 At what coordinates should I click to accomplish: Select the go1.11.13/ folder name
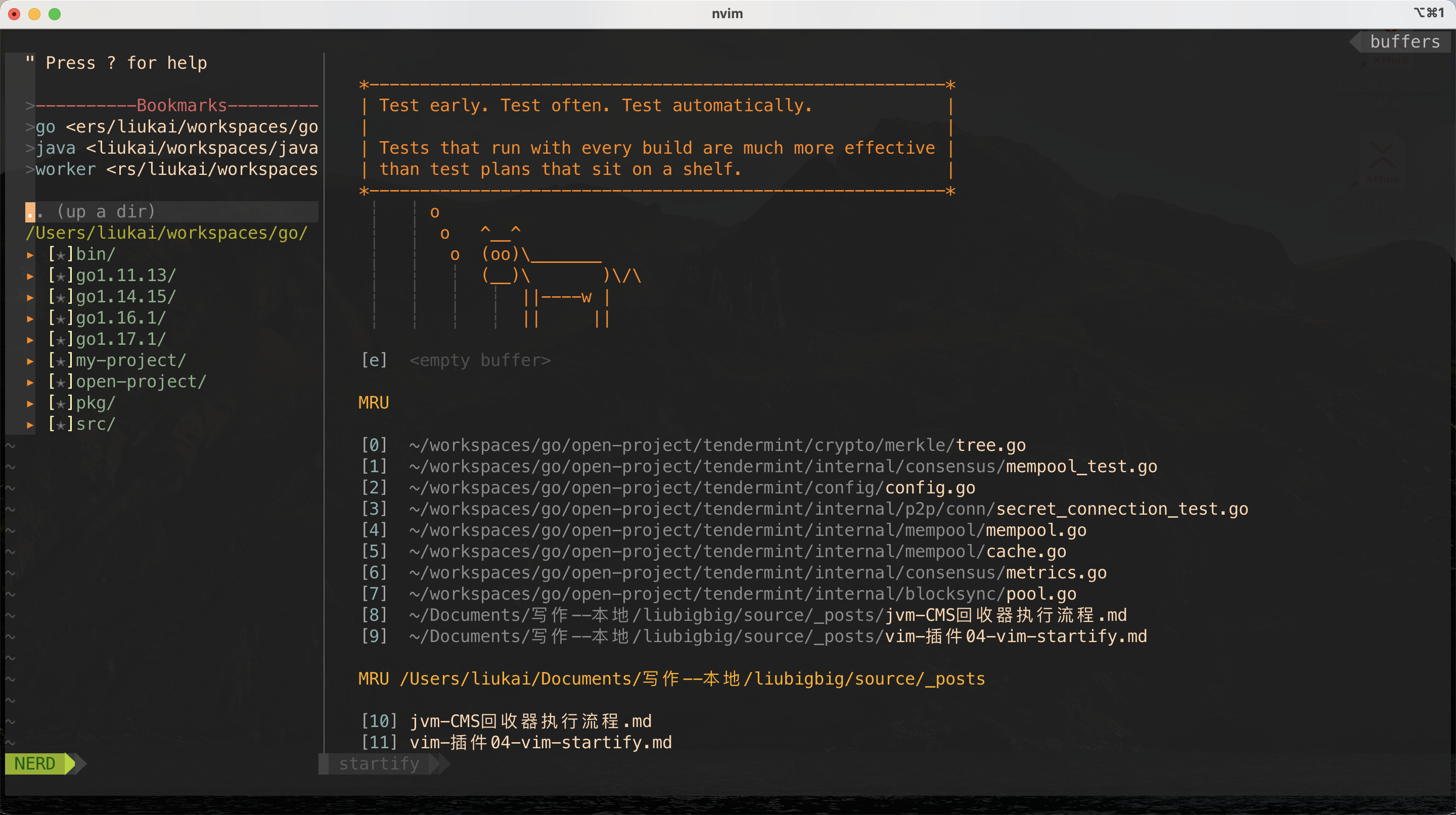[x=126, y=276]
